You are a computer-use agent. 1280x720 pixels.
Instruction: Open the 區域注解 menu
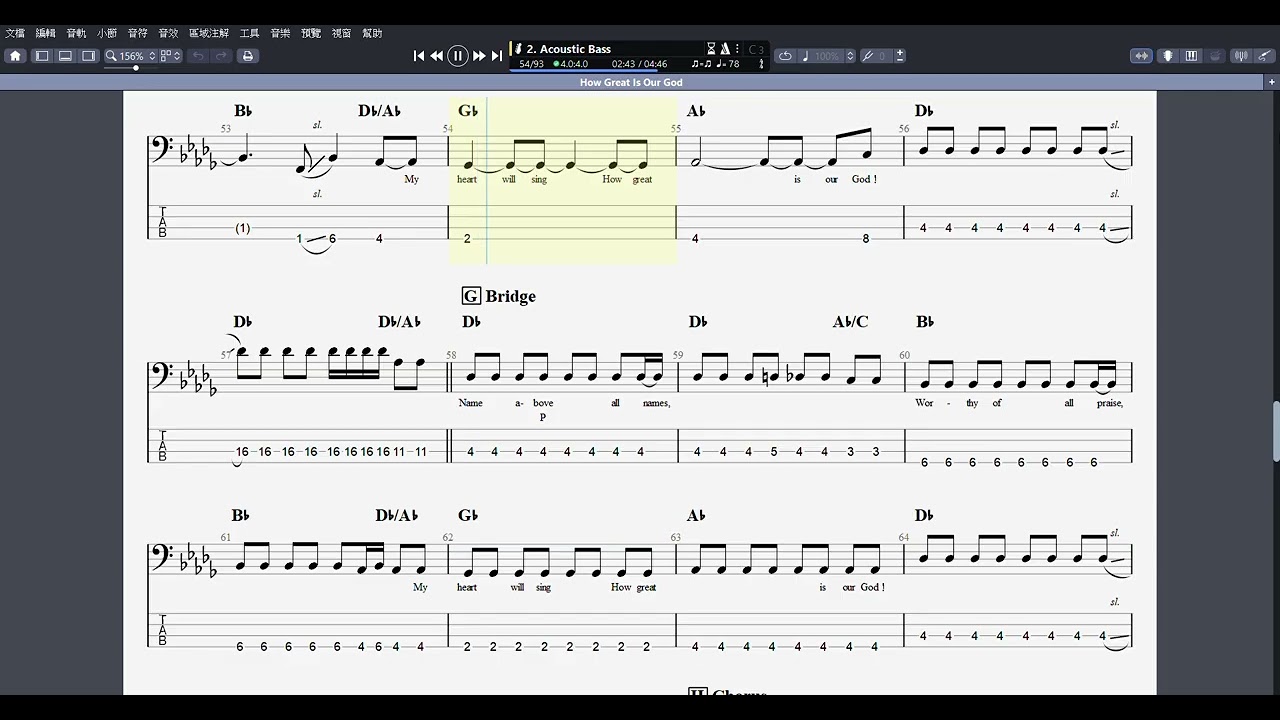click(209, 33)
